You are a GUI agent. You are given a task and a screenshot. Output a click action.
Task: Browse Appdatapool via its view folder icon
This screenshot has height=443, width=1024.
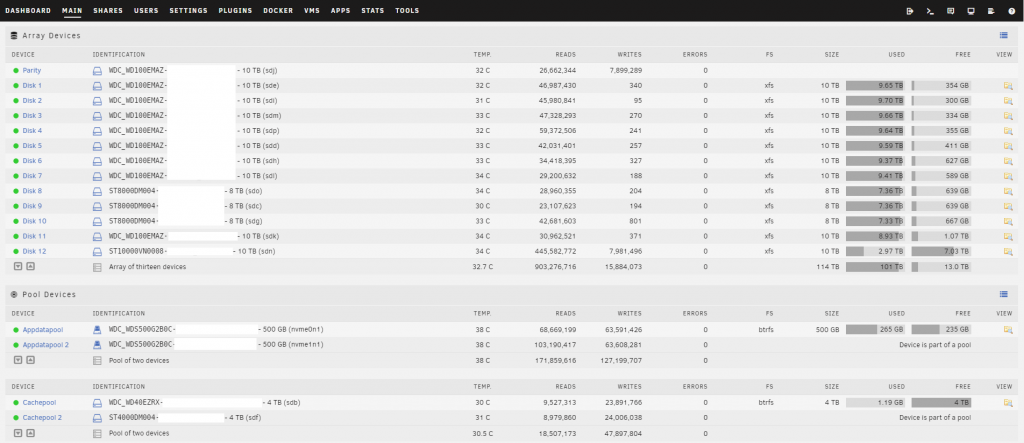pyautogui.click(x=1008, y=329)
